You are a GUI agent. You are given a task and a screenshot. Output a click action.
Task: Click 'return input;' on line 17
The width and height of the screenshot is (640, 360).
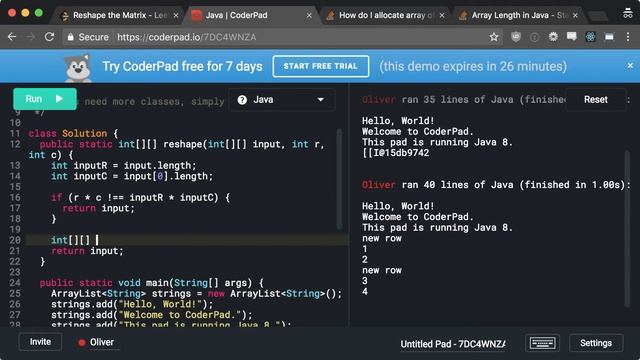(98, 208)
